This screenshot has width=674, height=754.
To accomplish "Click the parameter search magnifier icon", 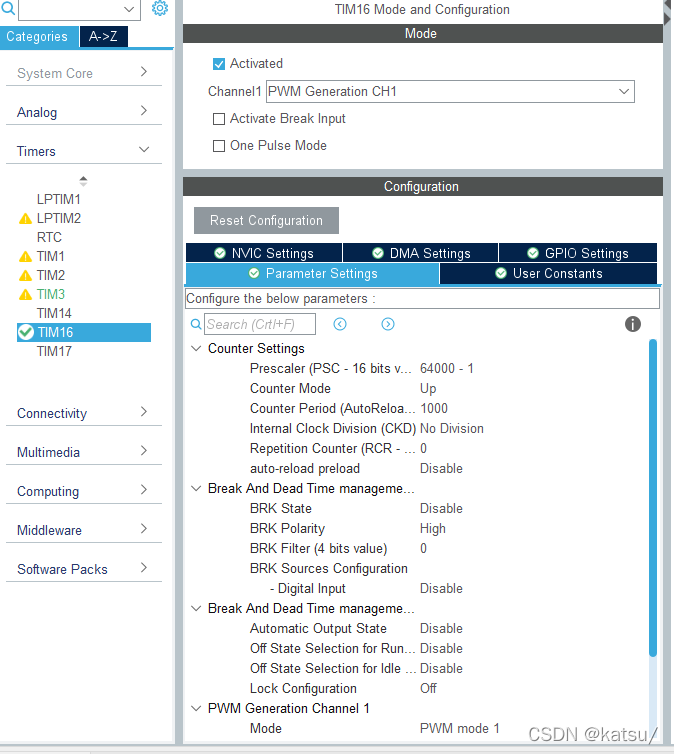I will (x=196, y=324).
